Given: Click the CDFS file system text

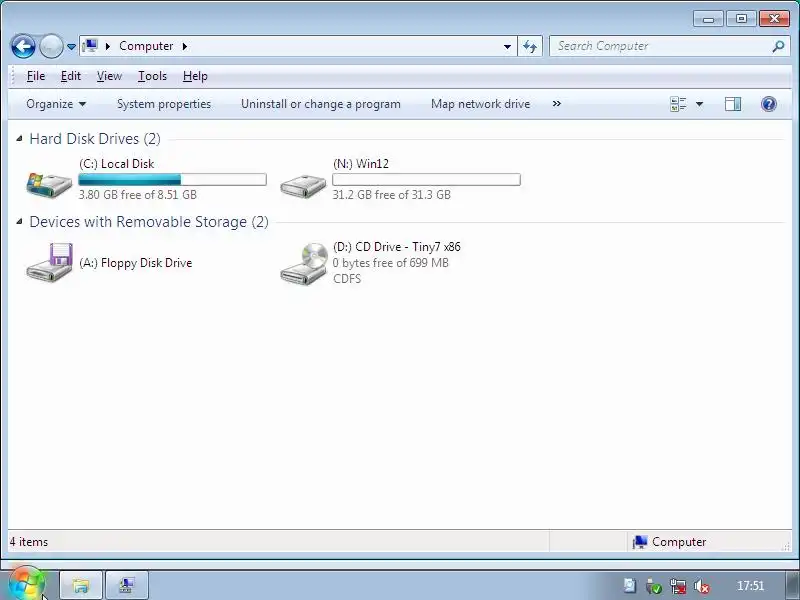Looking at the screenshot, I should [347, 279].
